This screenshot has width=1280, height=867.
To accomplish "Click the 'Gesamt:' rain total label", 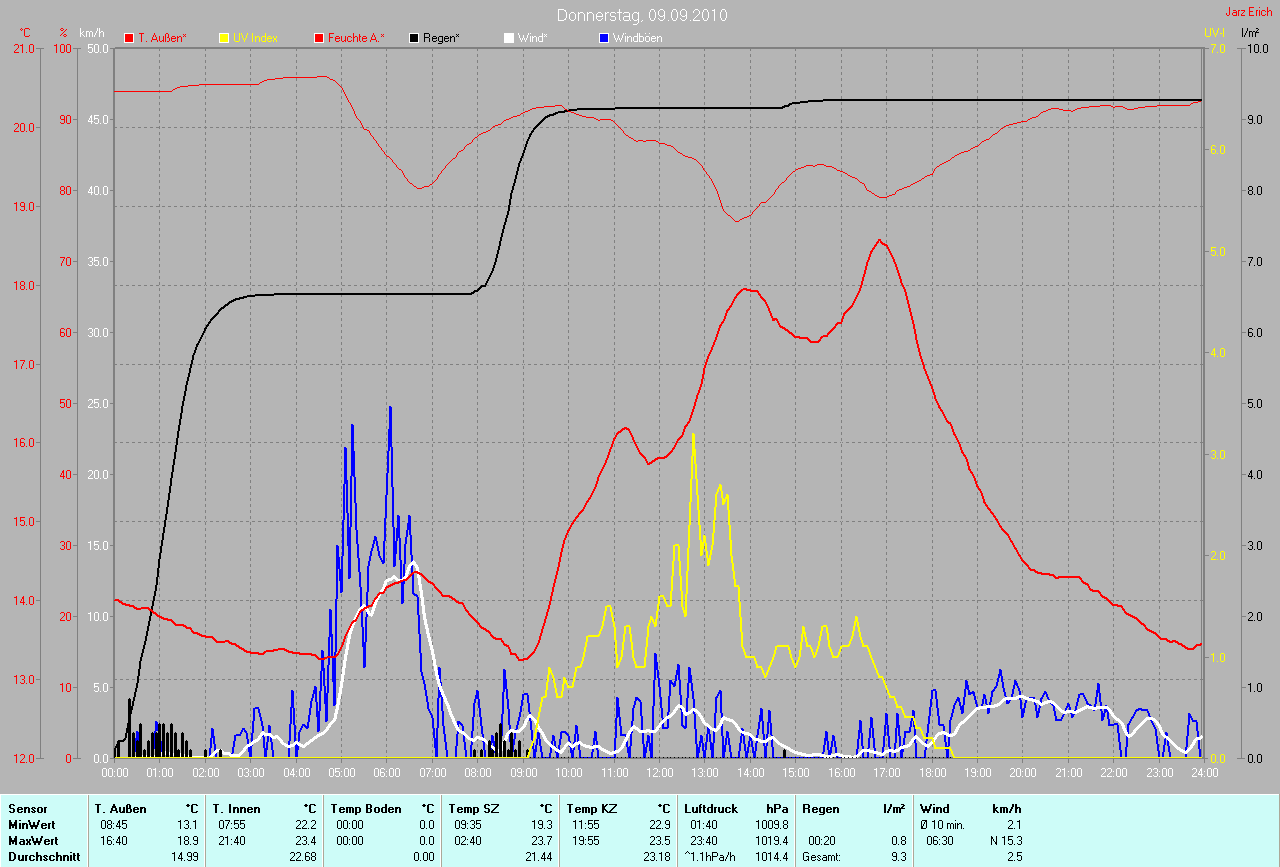I will tap(821, 857).
